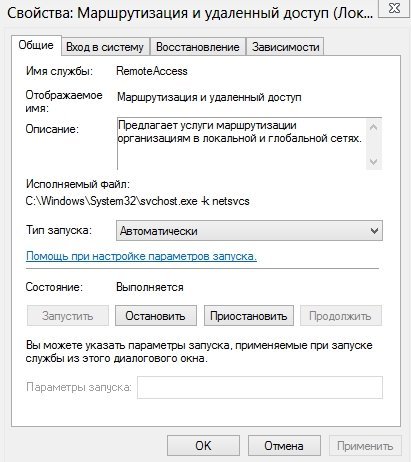Close the properties dialog window
The width and height of the screenshot is (411, 462).
(394, 8)
